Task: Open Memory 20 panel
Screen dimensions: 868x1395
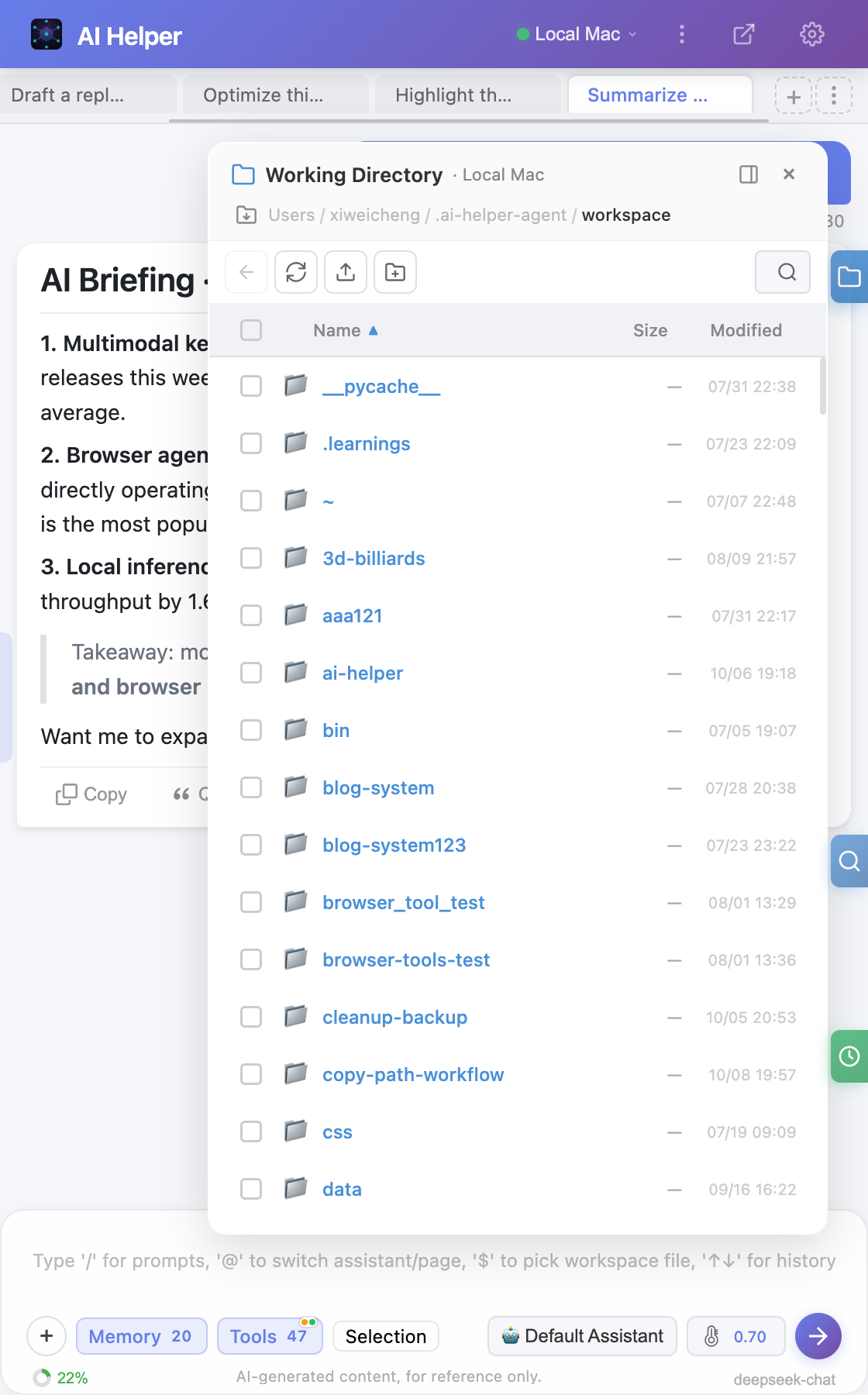Action: [142, 1336]
